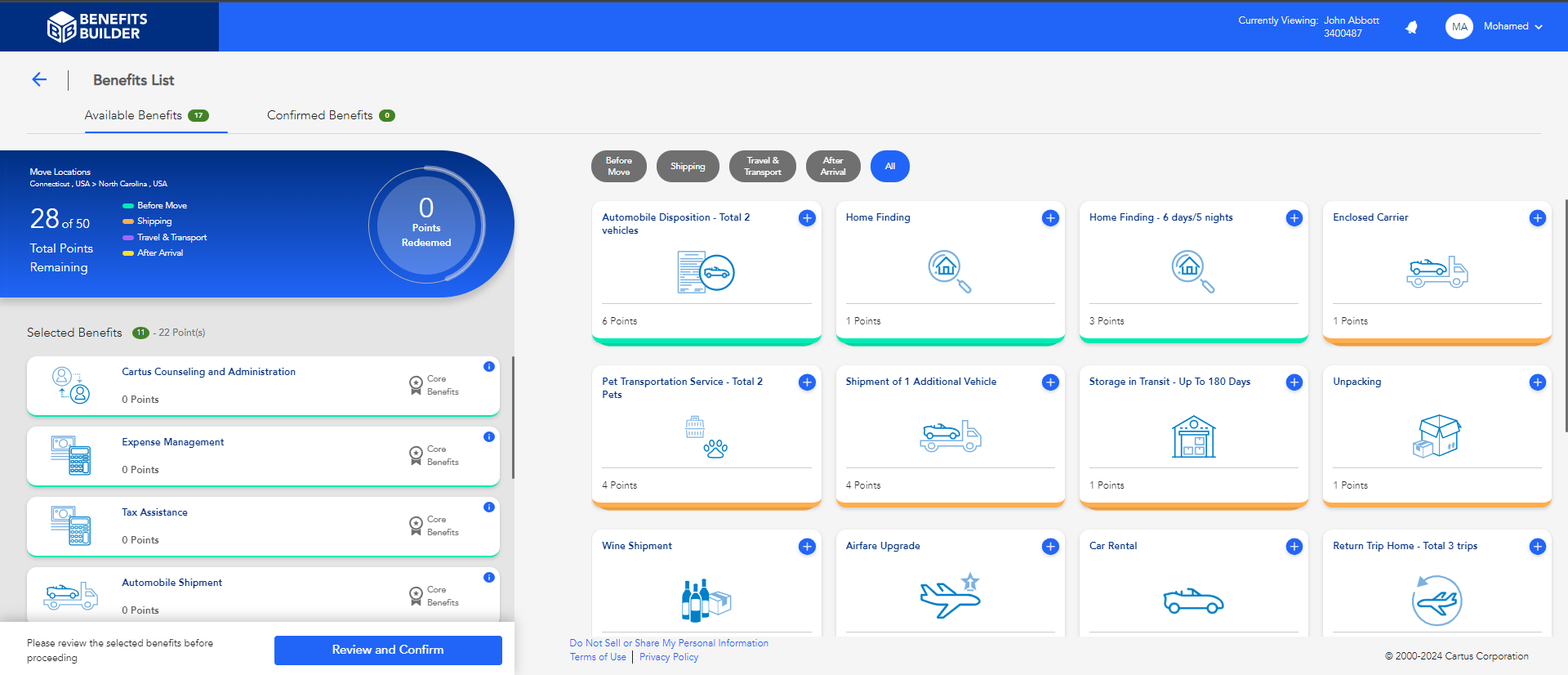Open the Privacy Policy link
The image size is (1568, 675).
tap(669, 657)
